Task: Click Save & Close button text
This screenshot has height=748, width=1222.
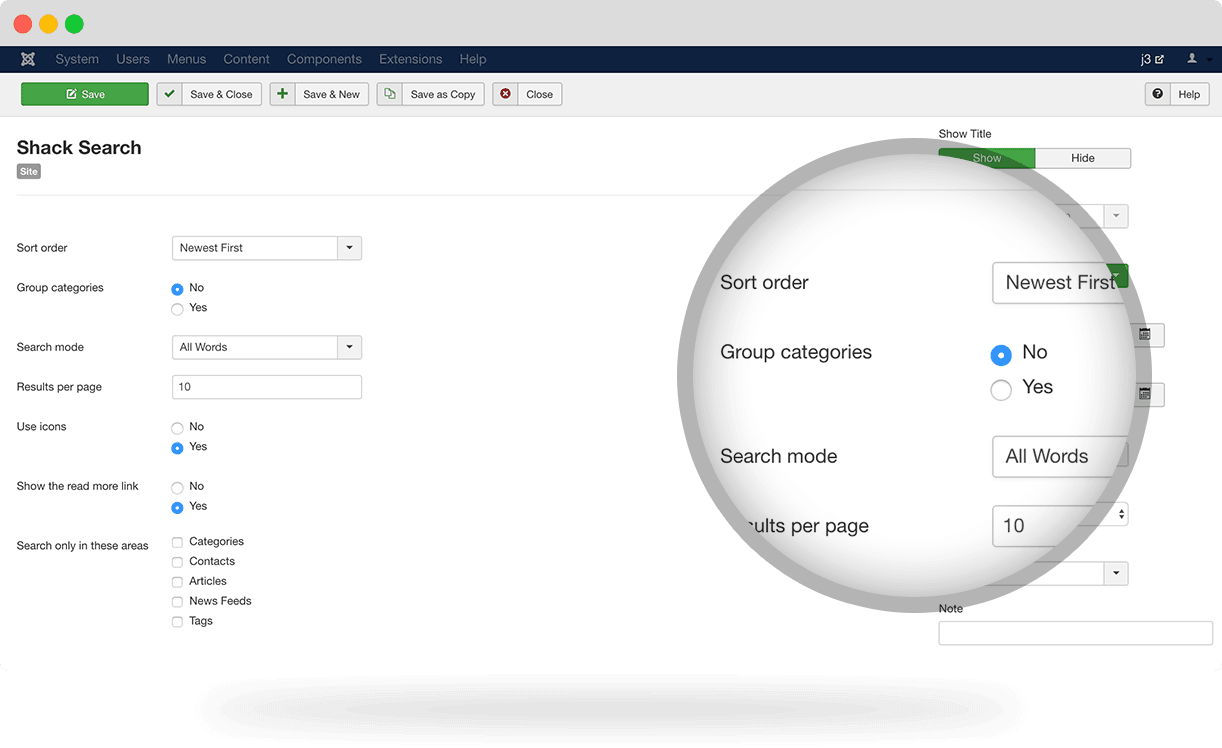Action: tap(222, 94)
